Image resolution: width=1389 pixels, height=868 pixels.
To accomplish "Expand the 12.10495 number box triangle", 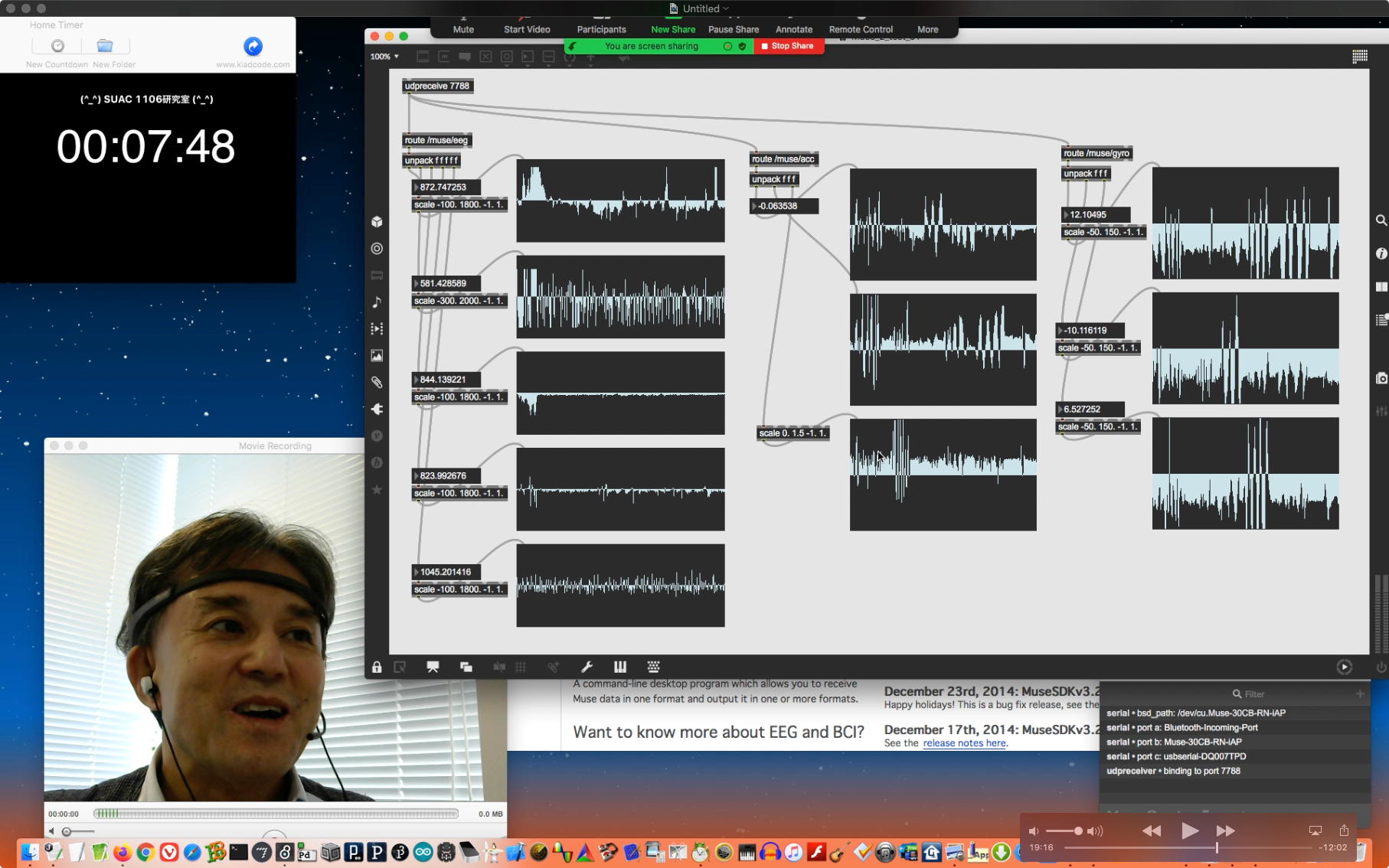I will click(1066, 215).
